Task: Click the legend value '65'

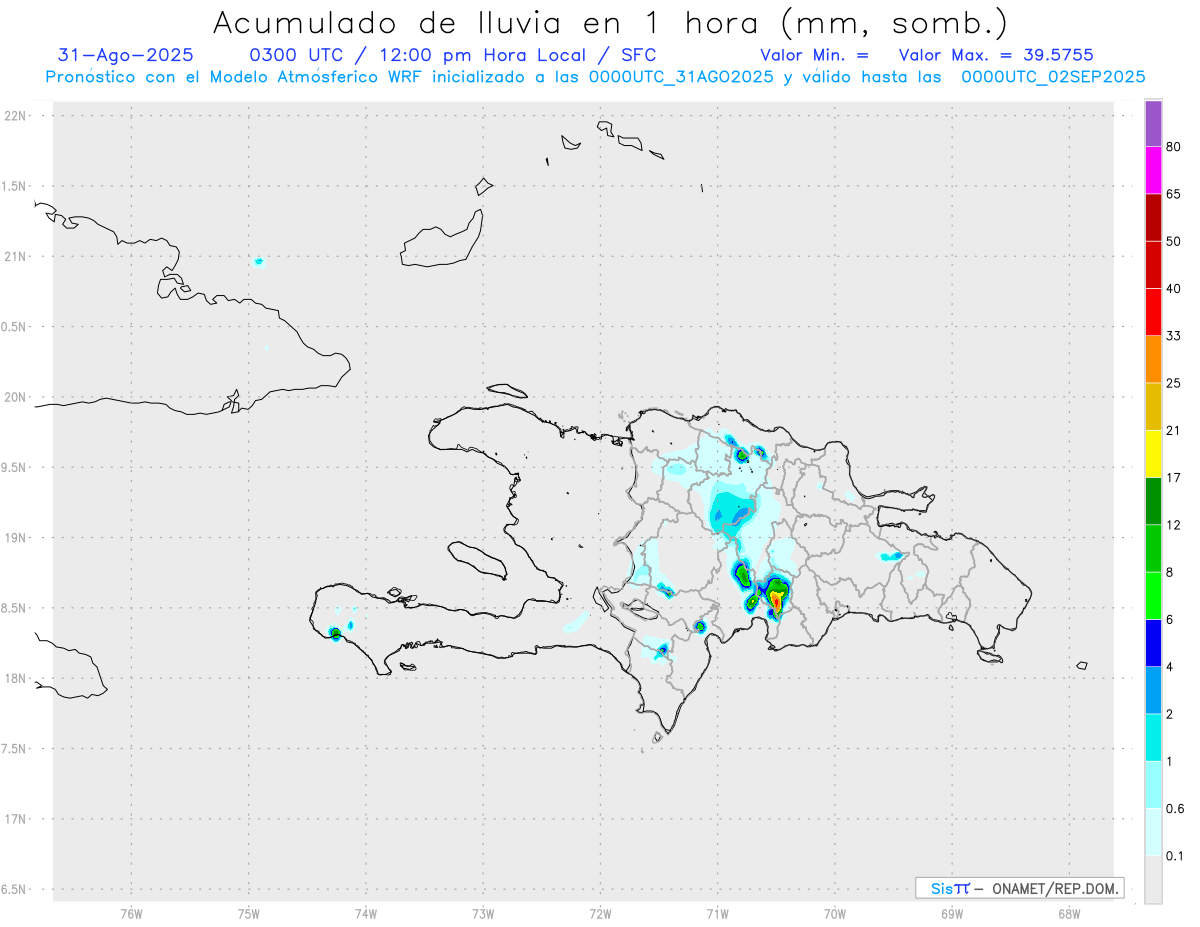Action: (1174, 194)
